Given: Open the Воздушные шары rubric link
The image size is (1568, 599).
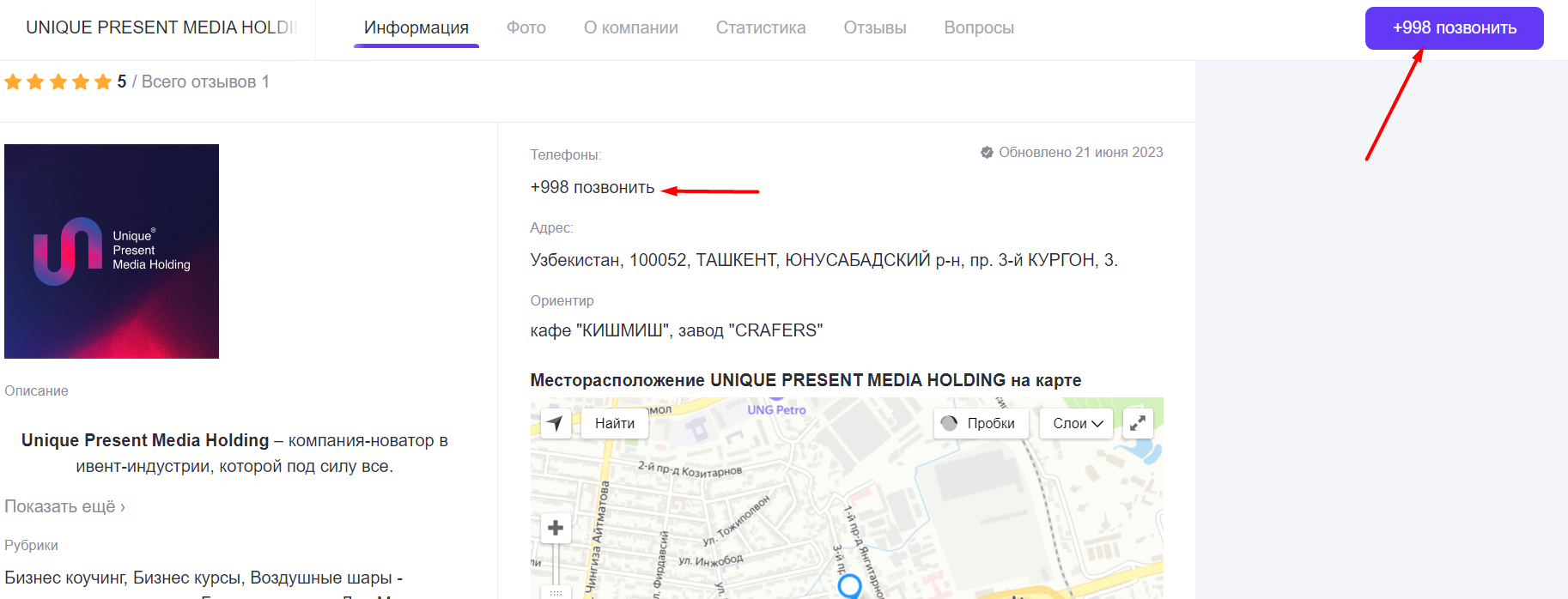Looking at the screenshot, I should click(320, 578).
